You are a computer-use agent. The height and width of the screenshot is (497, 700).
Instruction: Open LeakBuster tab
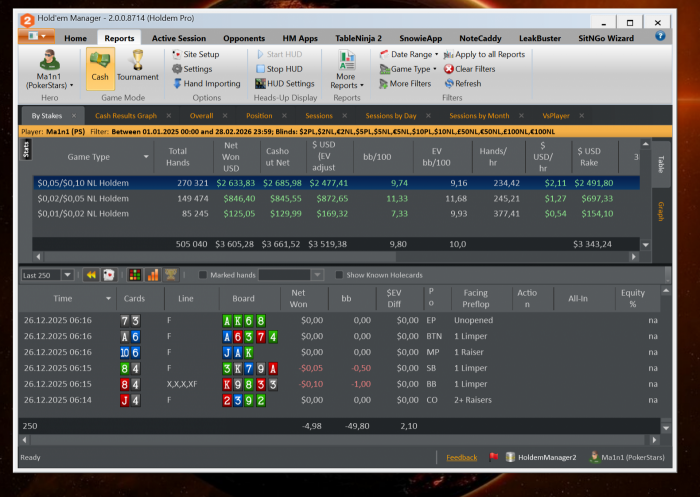coord(539,38)
